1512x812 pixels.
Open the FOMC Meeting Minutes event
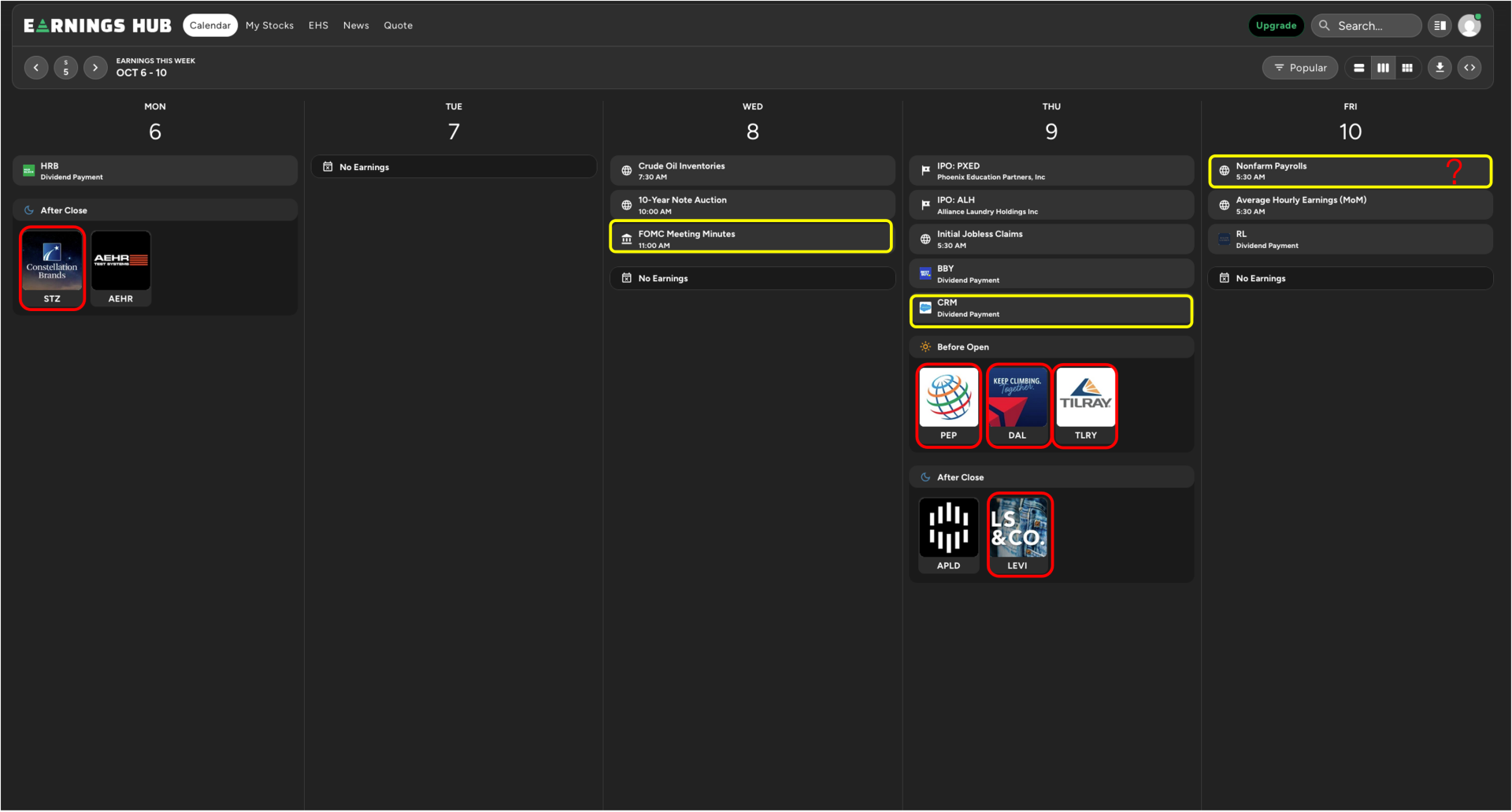[751, 237]
